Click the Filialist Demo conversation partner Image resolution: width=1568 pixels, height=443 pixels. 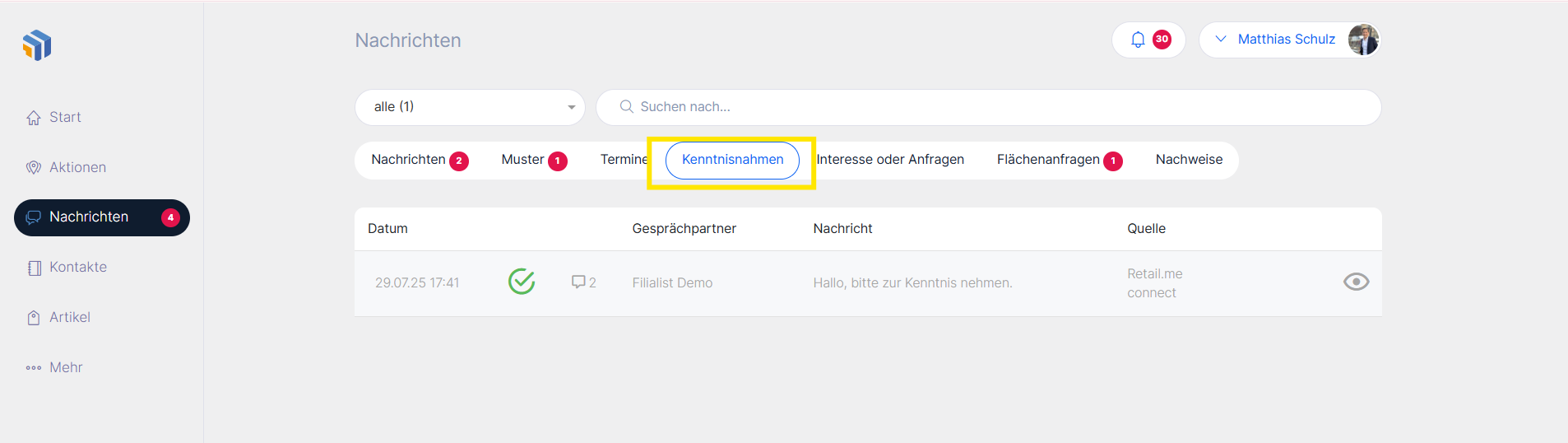click(x=672, y=282)
